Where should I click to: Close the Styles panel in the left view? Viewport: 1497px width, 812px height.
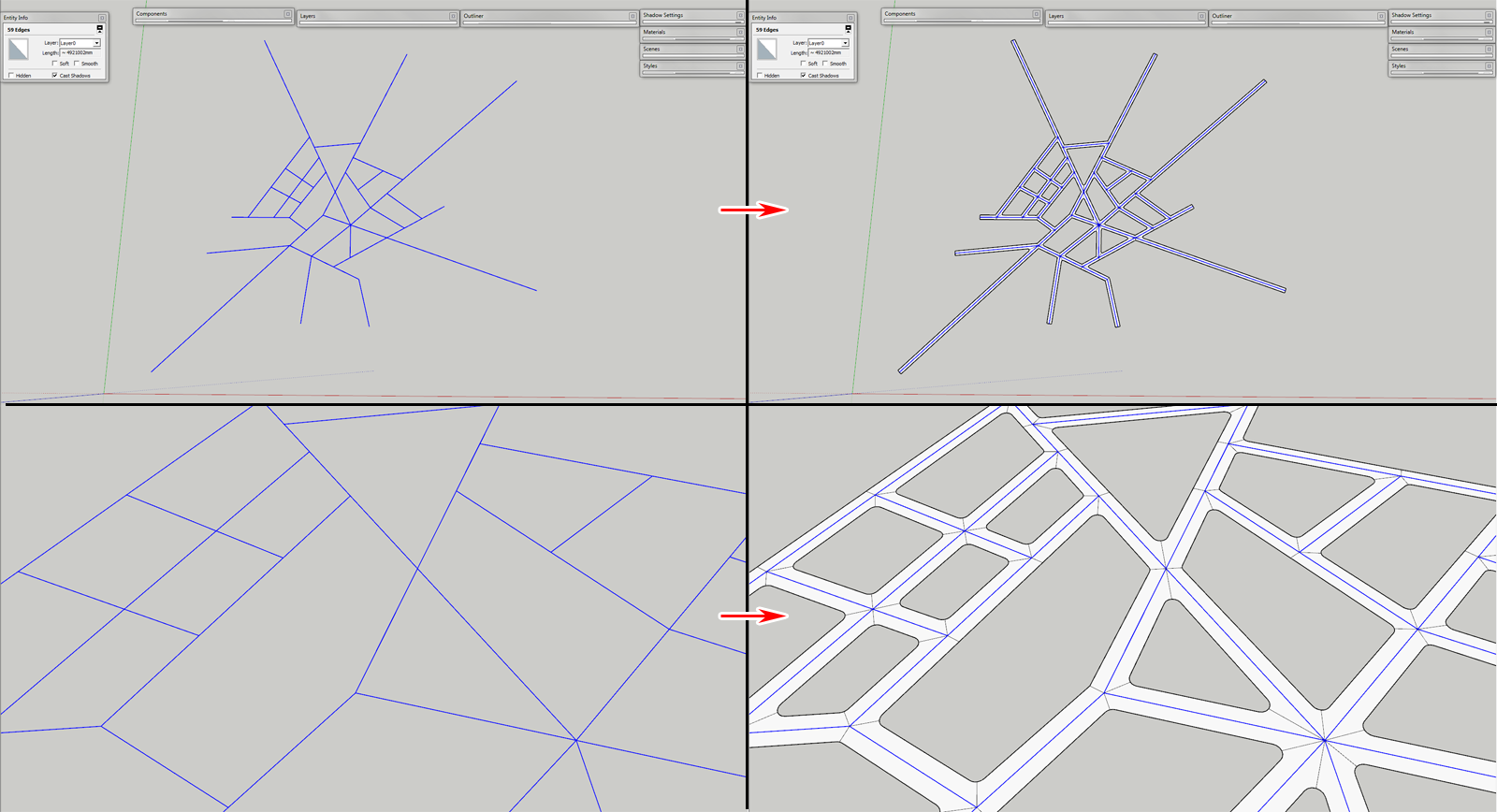(740, 65)
